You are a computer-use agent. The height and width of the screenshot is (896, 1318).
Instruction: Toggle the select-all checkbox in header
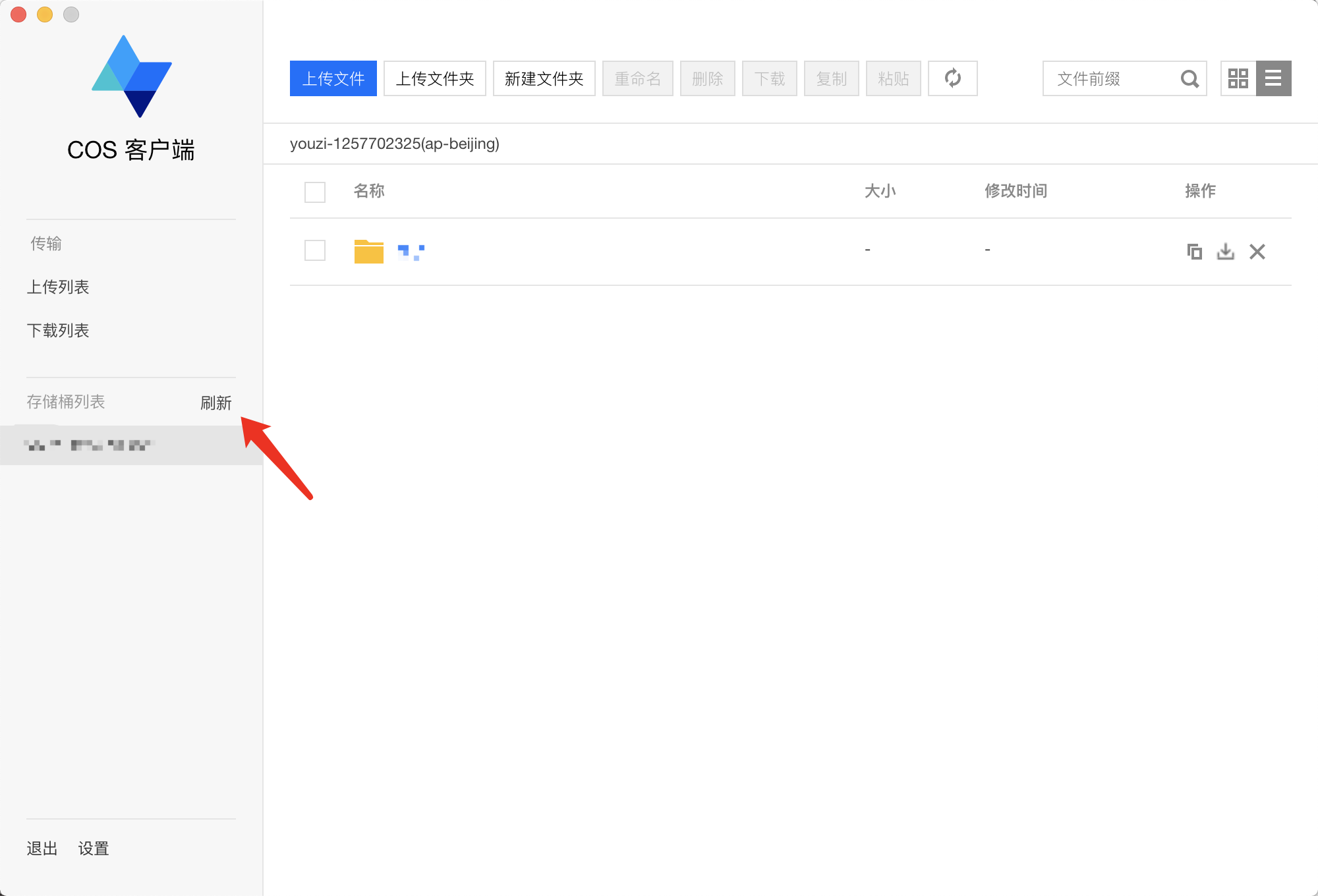[315, 192]
